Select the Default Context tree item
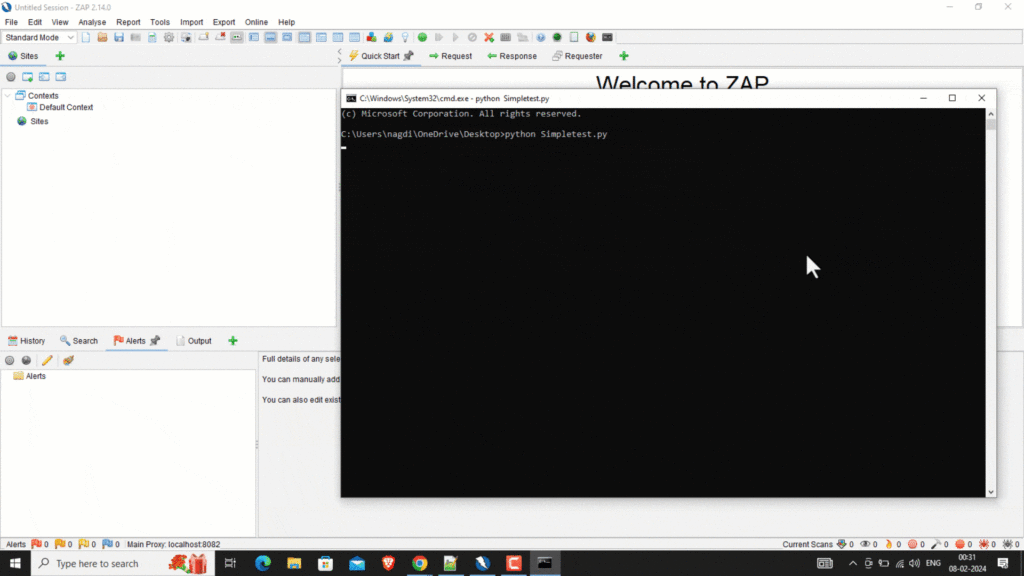This screenshot has height=576, width=1024. 60,107
